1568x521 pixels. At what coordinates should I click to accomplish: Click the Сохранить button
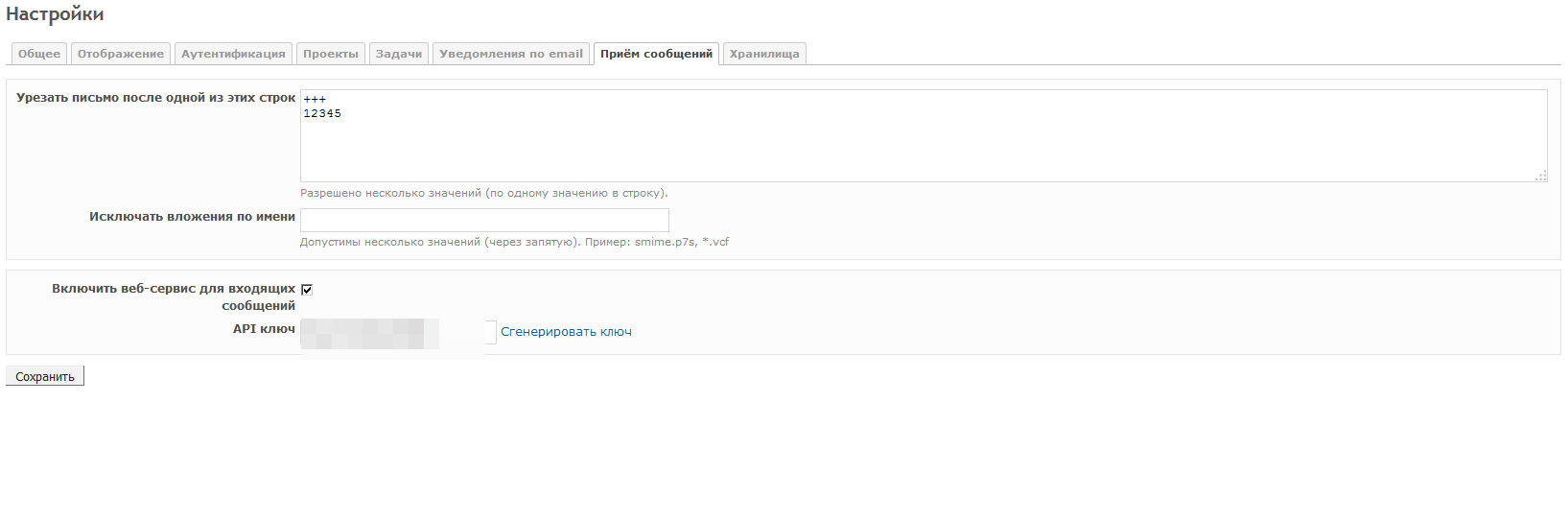[45, 376]
